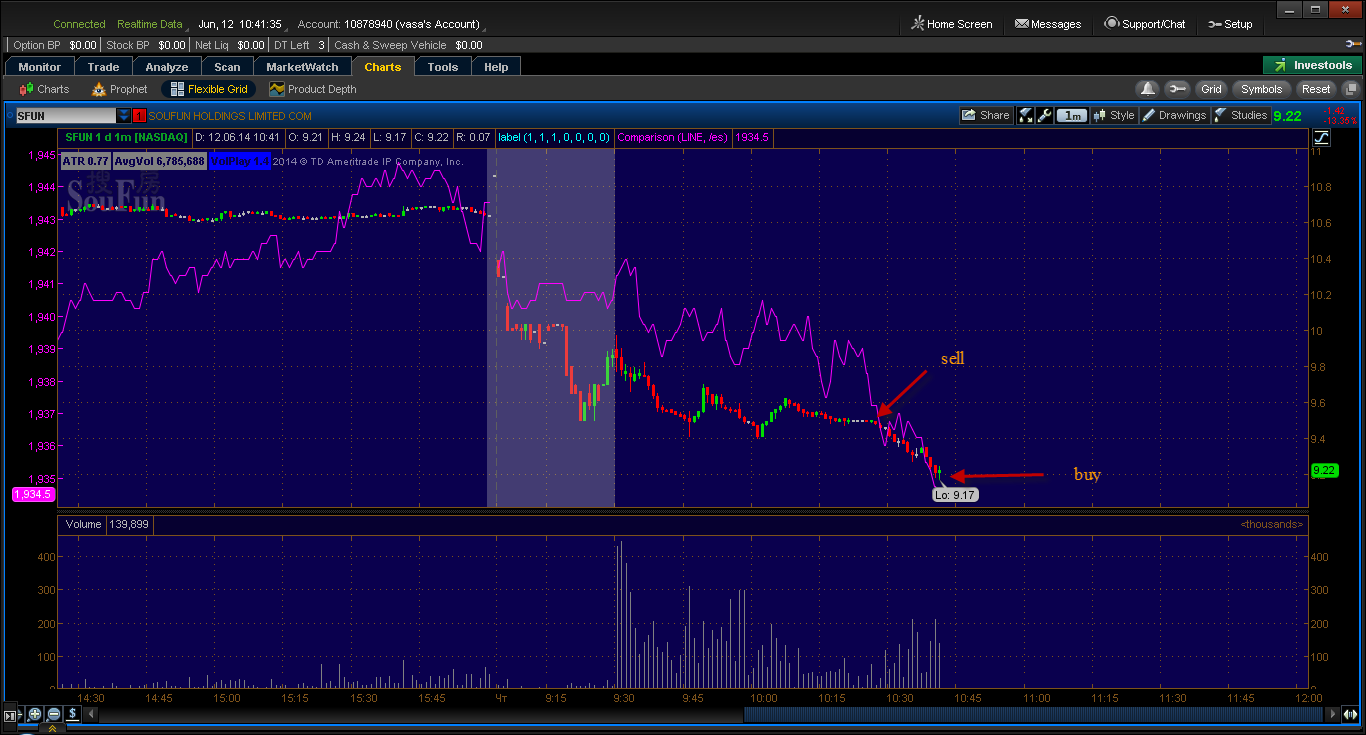Open the 1m timeframe selector
Screen dimensions: 1366x735
(x=1073, y=115)
